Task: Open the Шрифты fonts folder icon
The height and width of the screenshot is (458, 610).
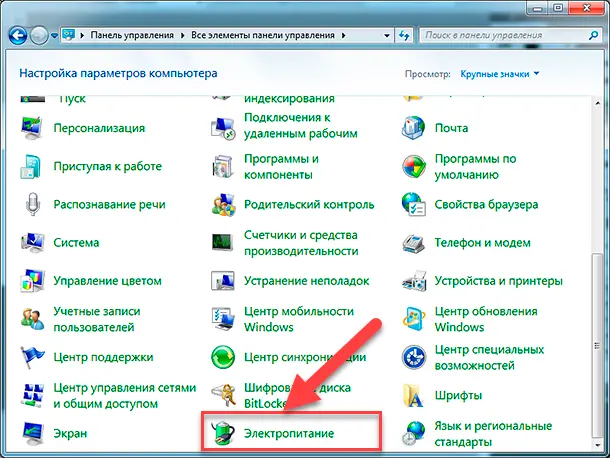Action: click(413, 395)
